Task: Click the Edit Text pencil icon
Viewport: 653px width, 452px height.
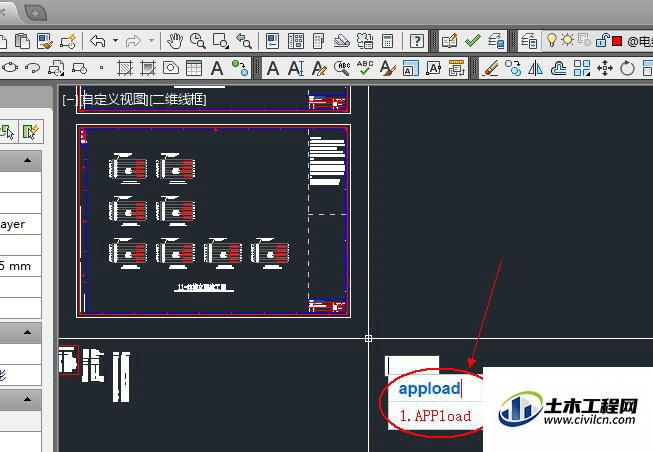Action: [319, 68]
